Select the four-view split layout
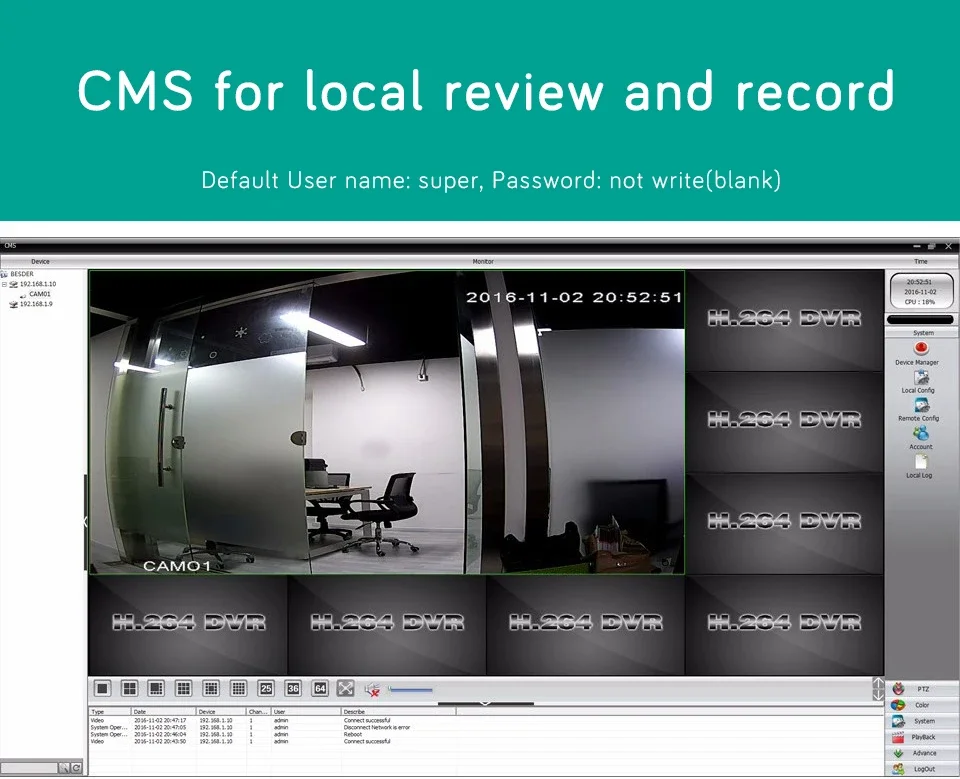Screen dimensions: 960x779 [x=129, y=688]
